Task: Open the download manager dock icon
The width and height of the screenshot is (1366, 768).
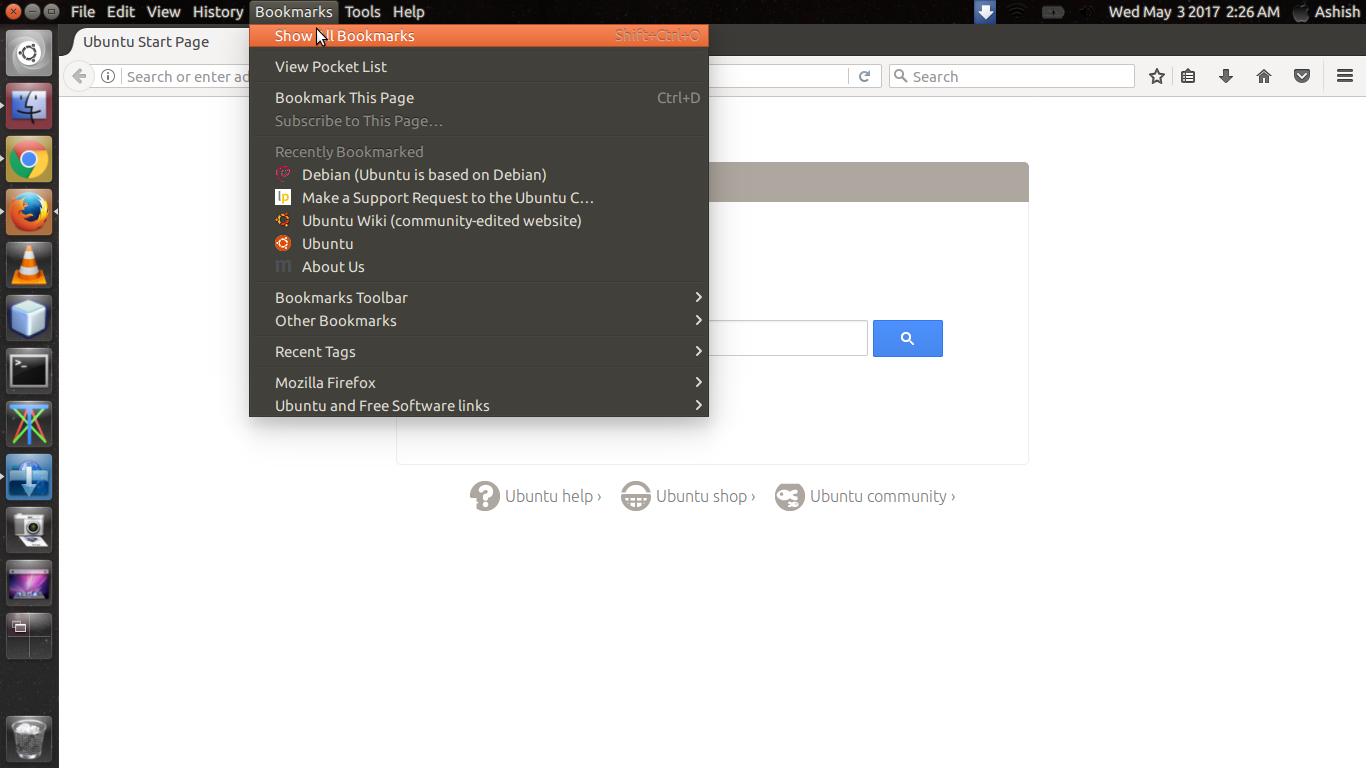Action: (29, 477)
